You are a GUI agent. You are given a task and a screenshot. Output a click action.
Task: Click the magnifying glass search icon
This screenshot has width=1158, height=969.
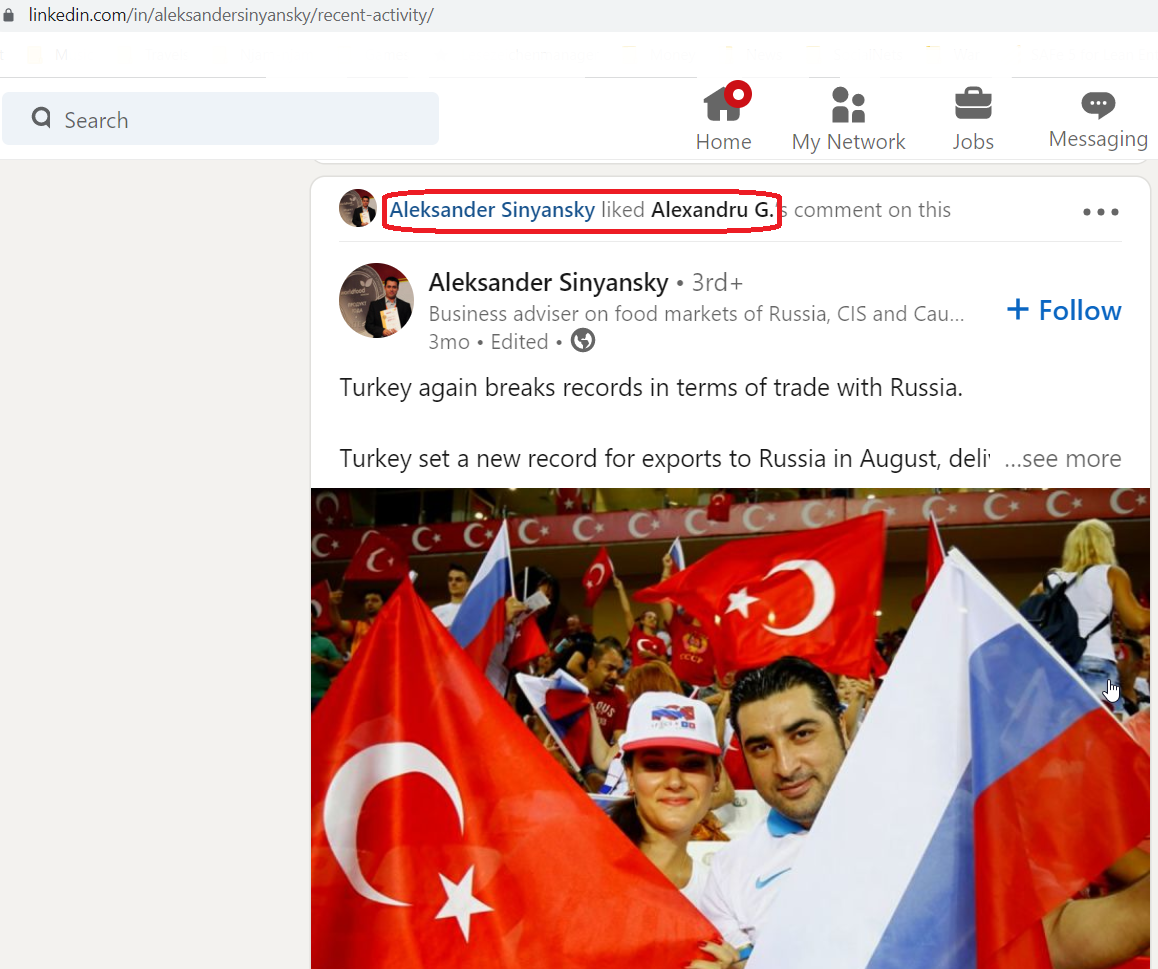pyautogui.click(x=41, y=117)
